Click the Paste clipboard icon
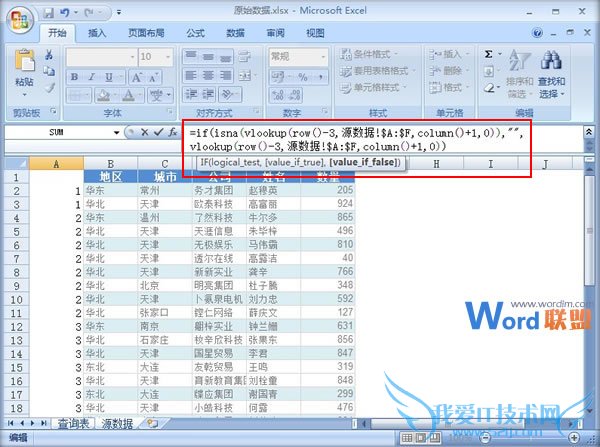The width and height of the screenshot is (600, 447). 24,60
